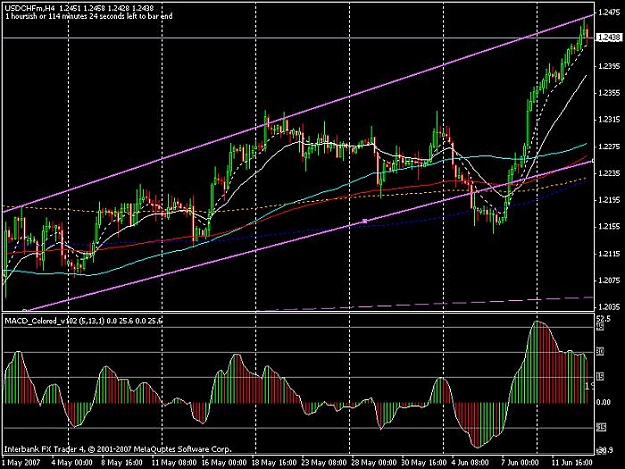Click the '23 May 08:00' time axis label
This screenshot has height=469, width=625.
[324, 463]
